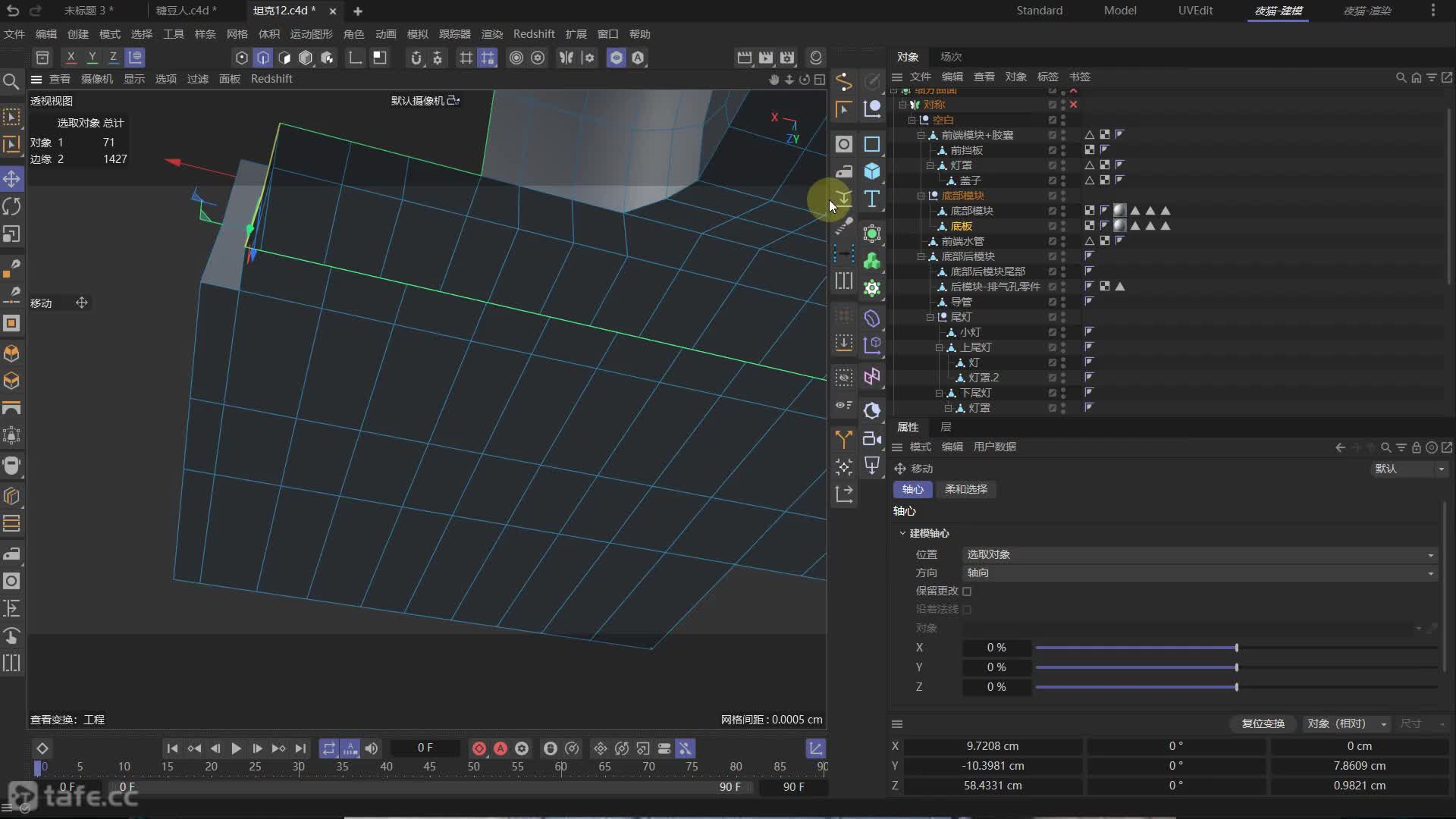
Task: Click the record keyframe red button
Action: [x=479, y=748]
